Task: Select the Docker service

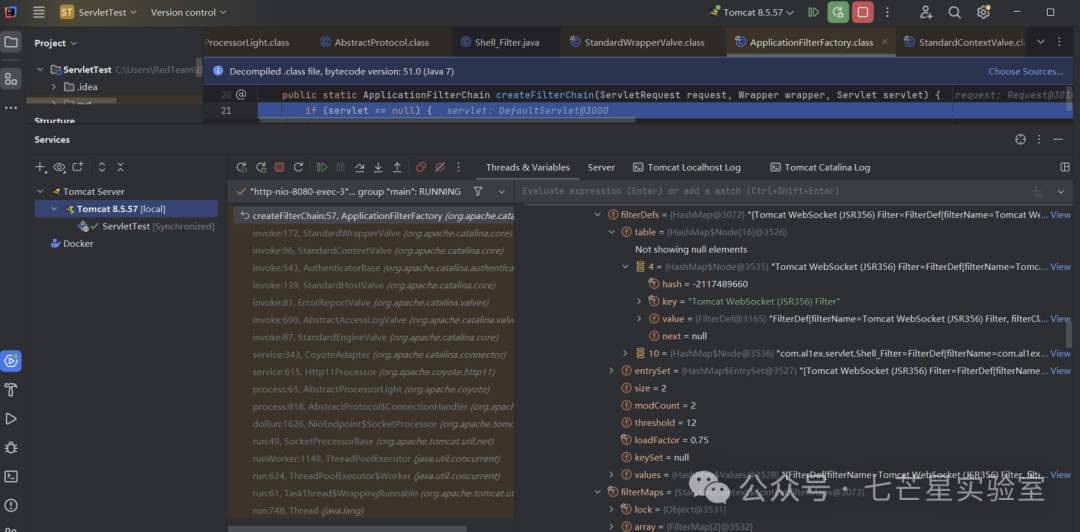Action: click(72, 243)
